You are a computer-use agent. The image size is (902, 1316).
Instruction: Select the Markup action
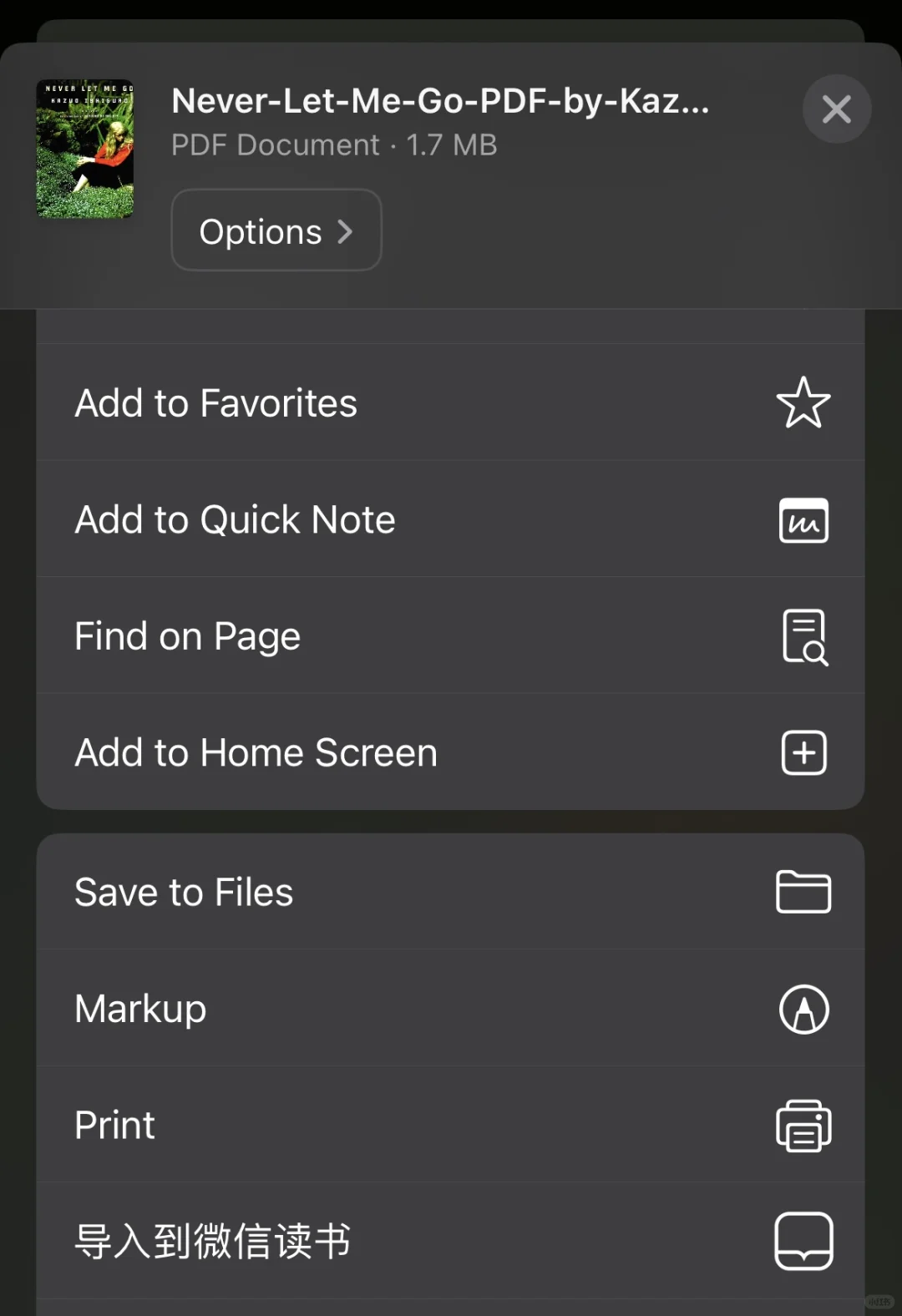(x=450, y=1008)
